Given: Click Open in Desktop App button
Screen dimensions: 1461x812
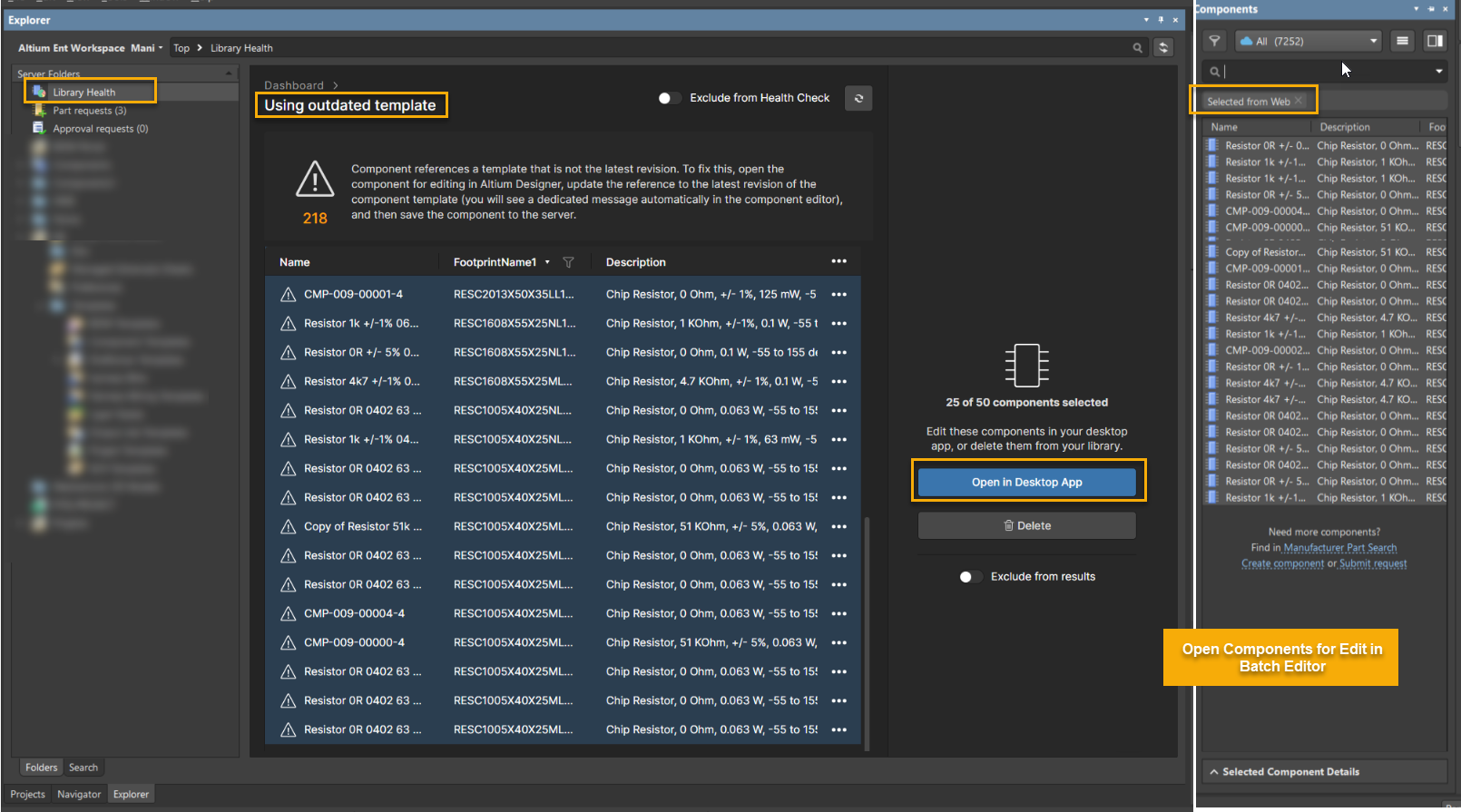Looking at the screenshot, I should 1026,482.
